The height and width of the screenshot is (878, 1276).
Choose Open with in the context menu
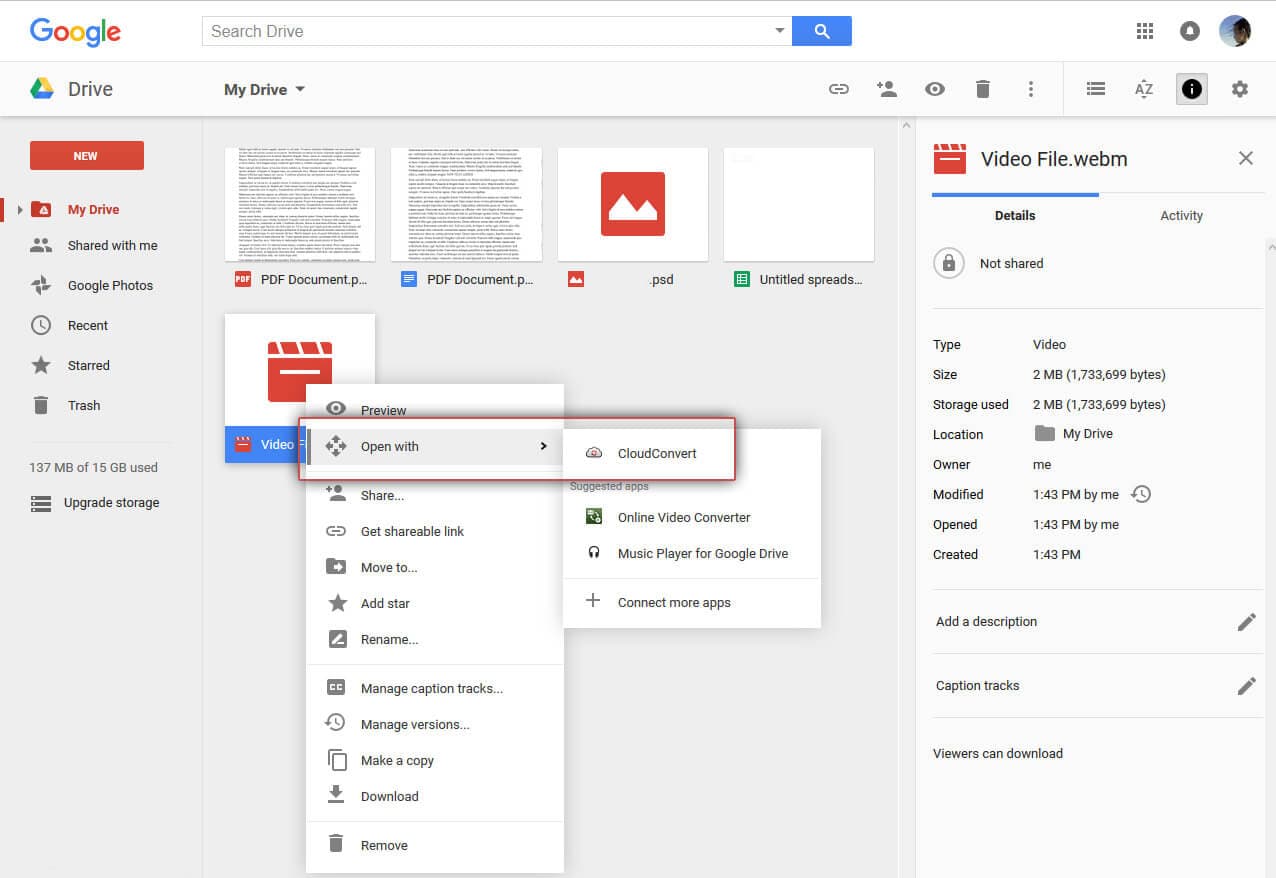[x=435, y=447]
